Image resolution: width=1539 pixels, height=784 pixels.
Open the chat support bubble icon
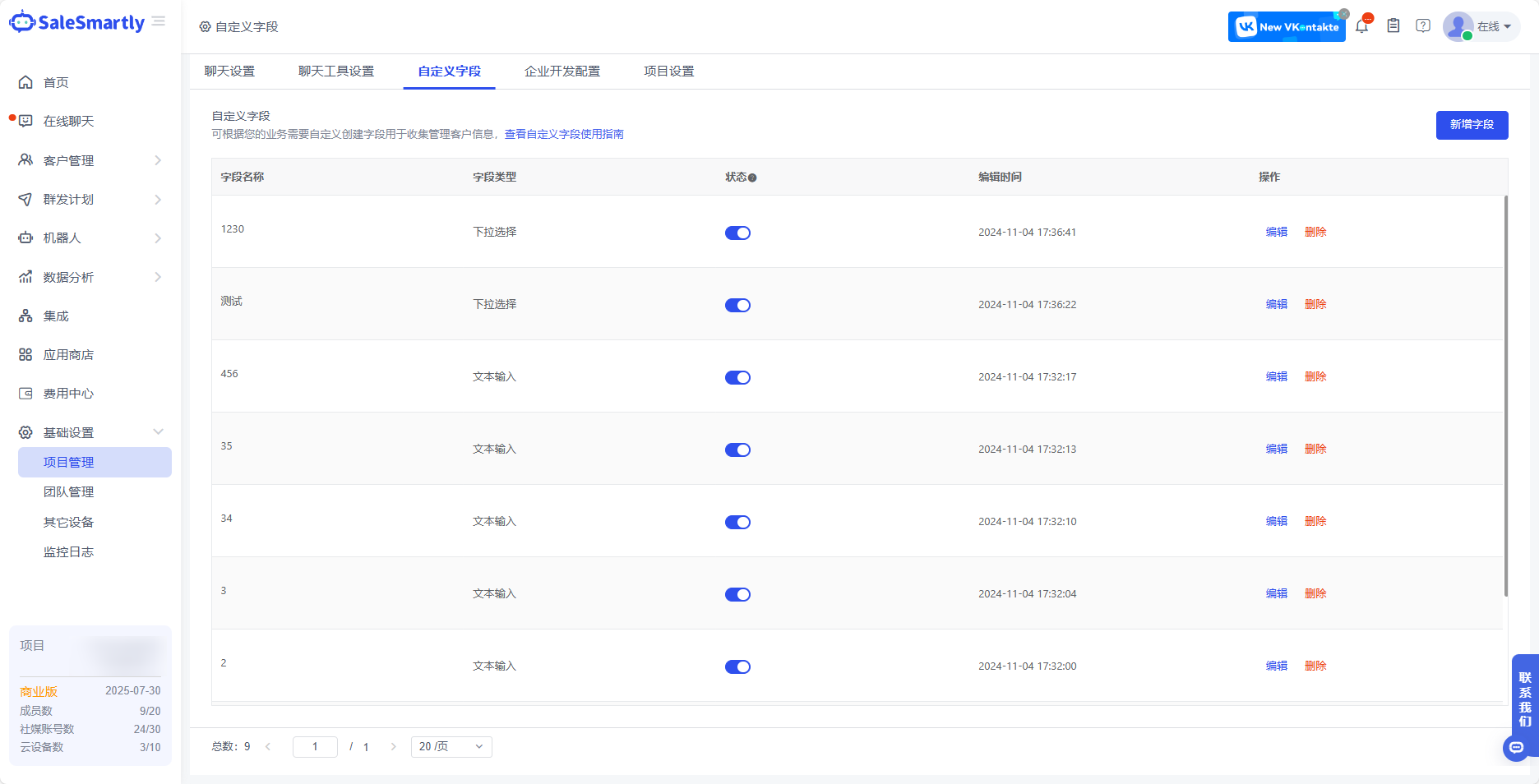coord(1516,748)
